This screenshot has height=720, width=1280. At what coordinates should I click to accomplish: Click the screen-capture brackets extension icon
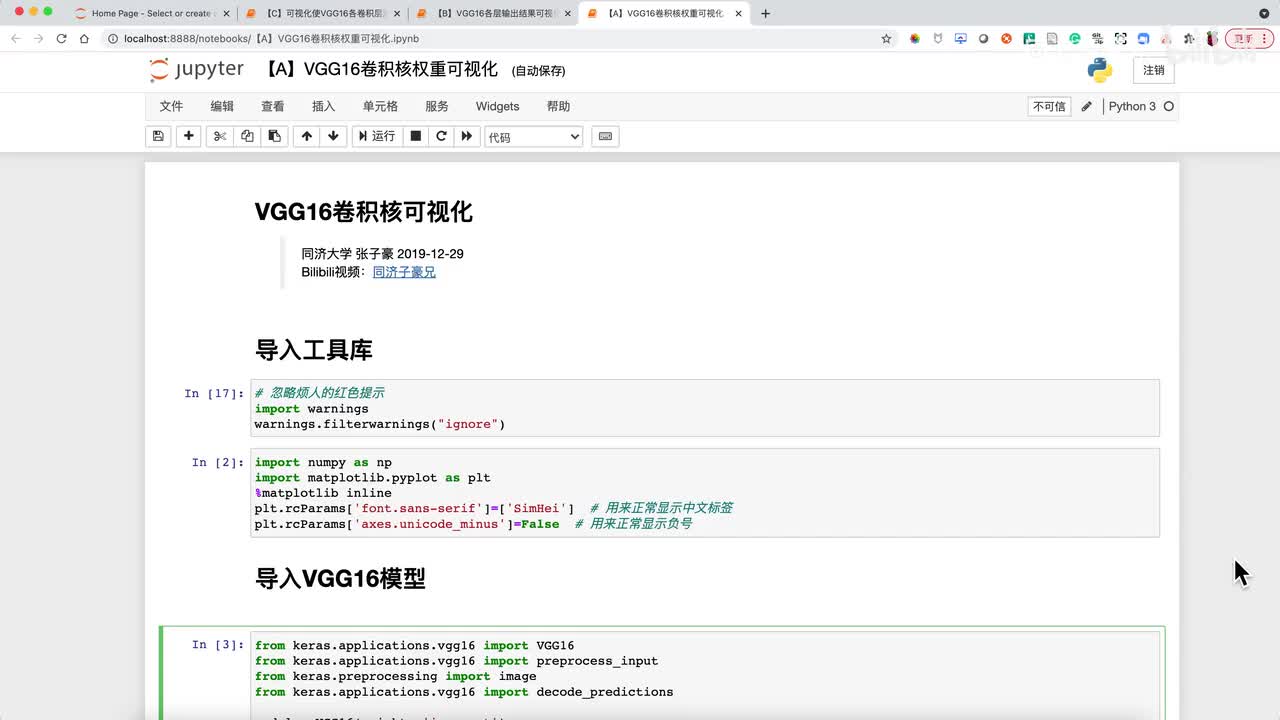tap(1120, 38)
